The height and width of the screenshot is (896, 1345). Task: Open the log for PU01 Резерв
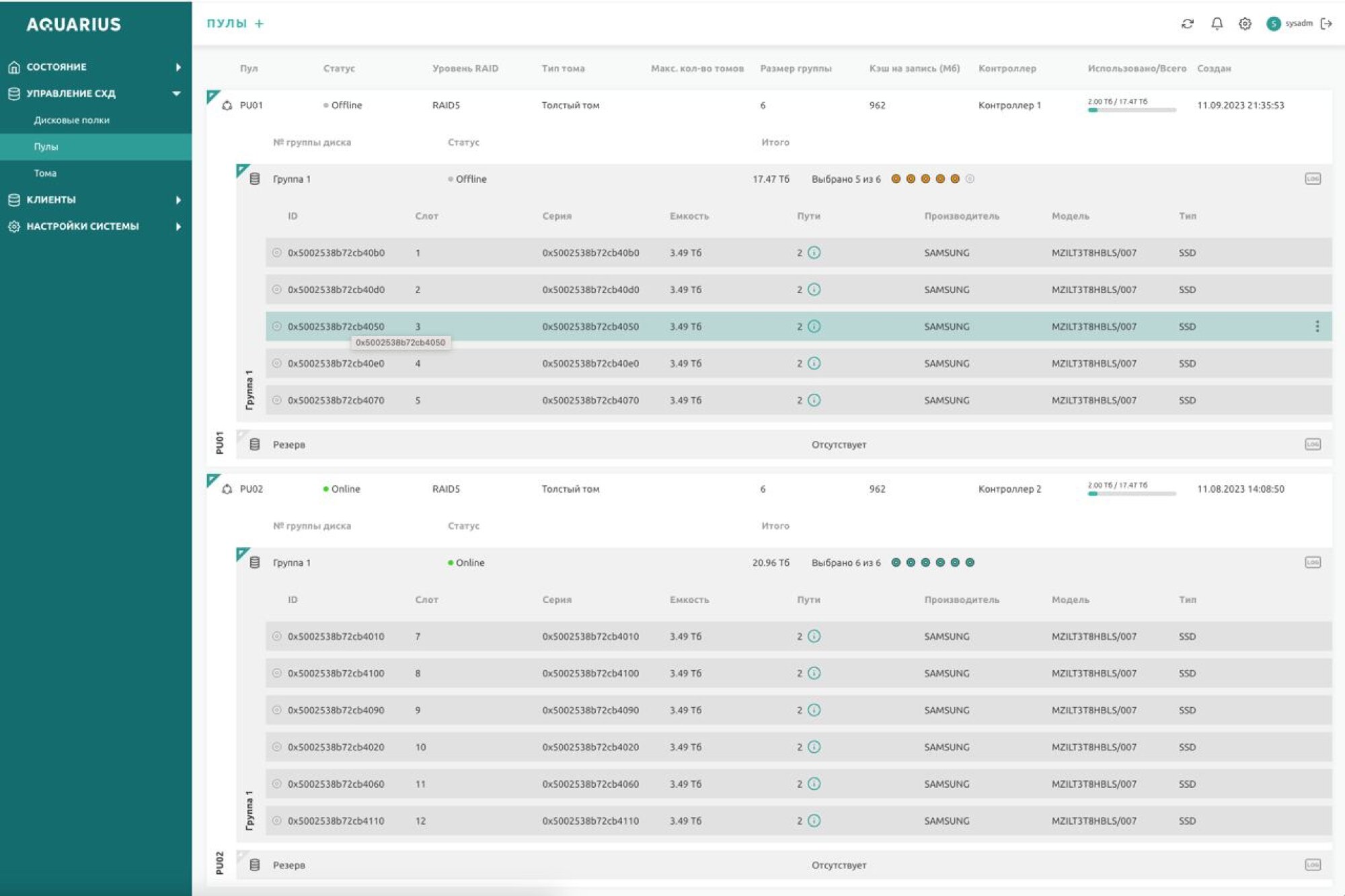tap(1313, 444)
